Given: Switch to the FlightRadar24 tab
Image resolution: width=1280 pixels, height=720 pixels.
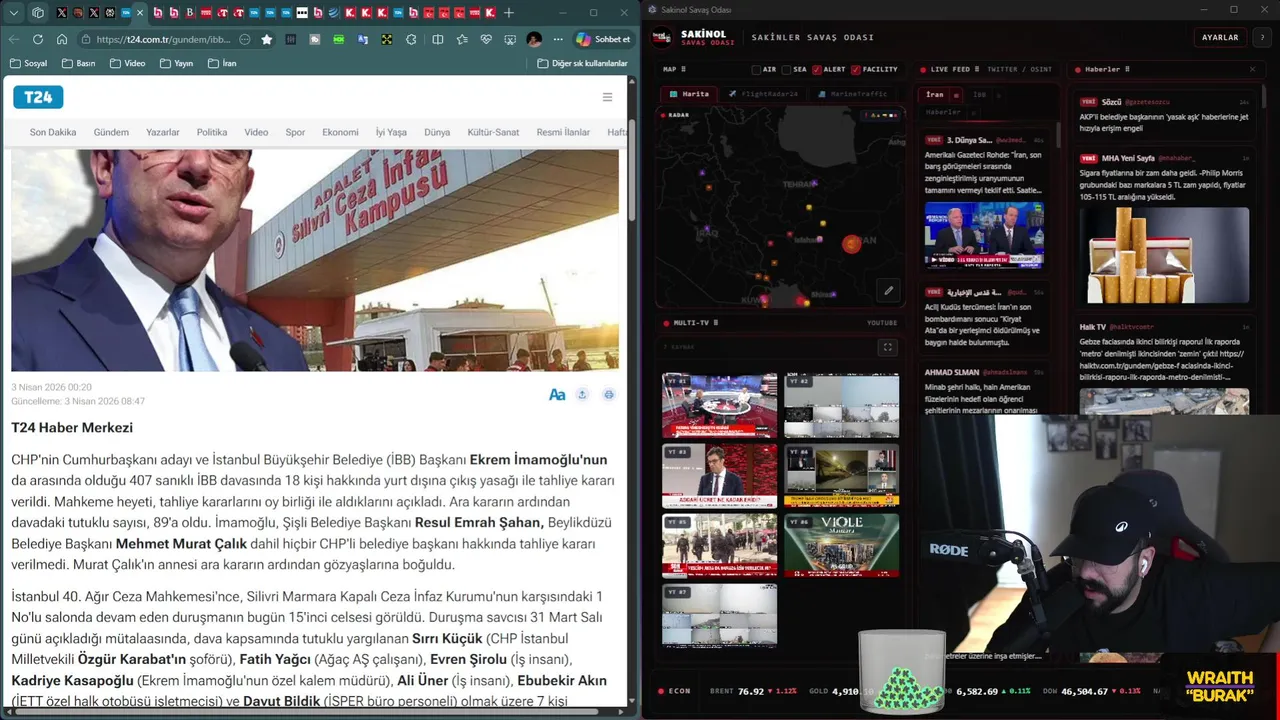Looking at the screenshot, I should 763,94.
